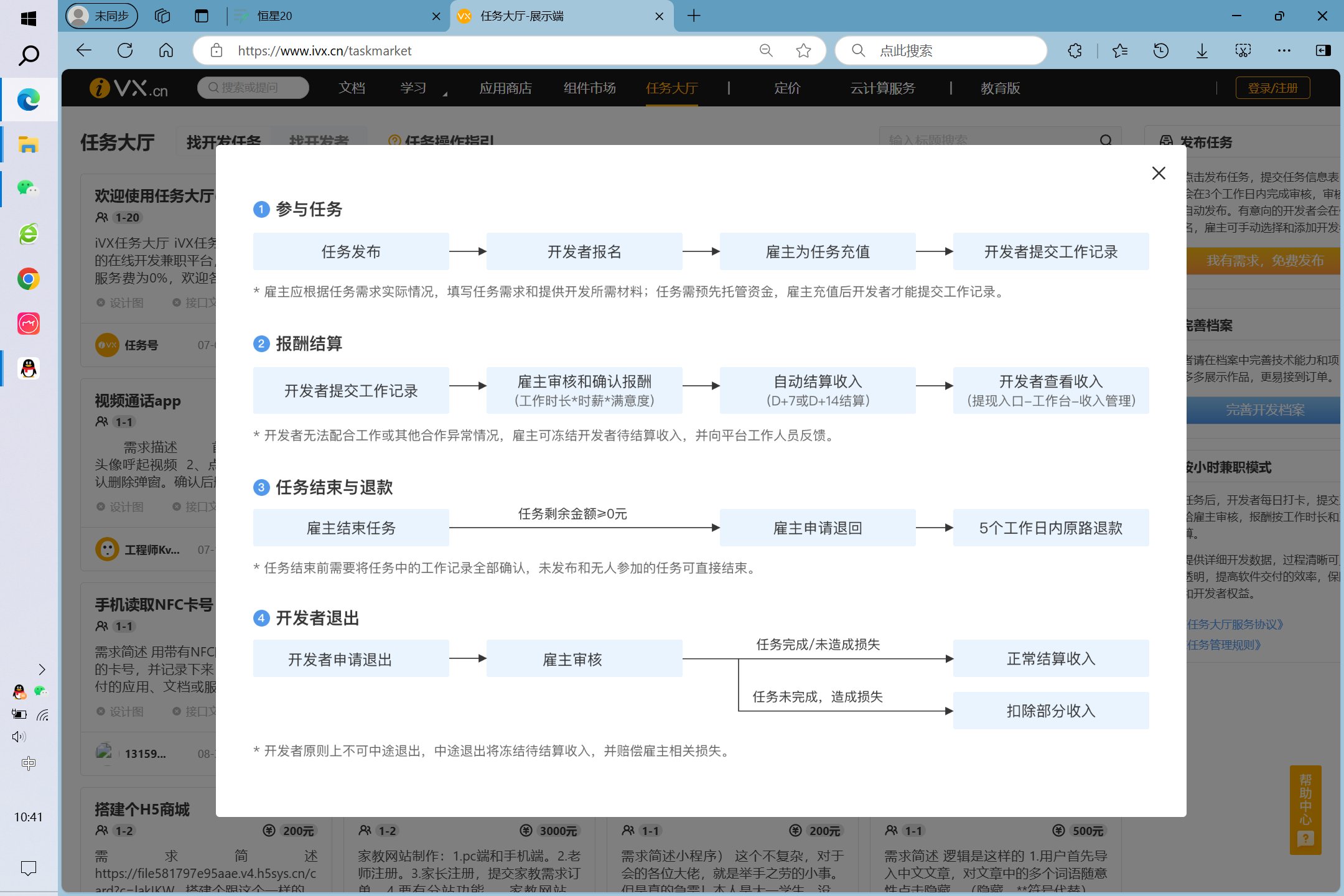
Task: Open 文档 in site navigation
Action: coord(352,88)
